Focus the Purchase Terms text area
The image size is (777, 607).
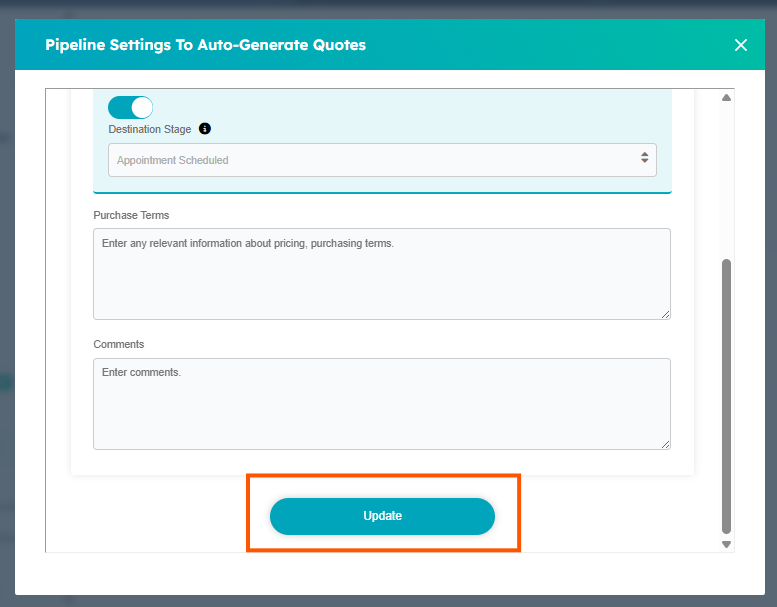point(381,274)
